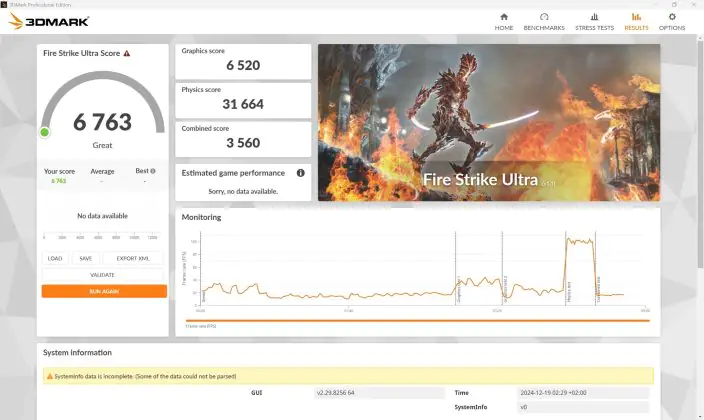Click the EXPORT XML button
This screenshot has width=704, height=420.
pyautogui.click(x=133, y=258)
